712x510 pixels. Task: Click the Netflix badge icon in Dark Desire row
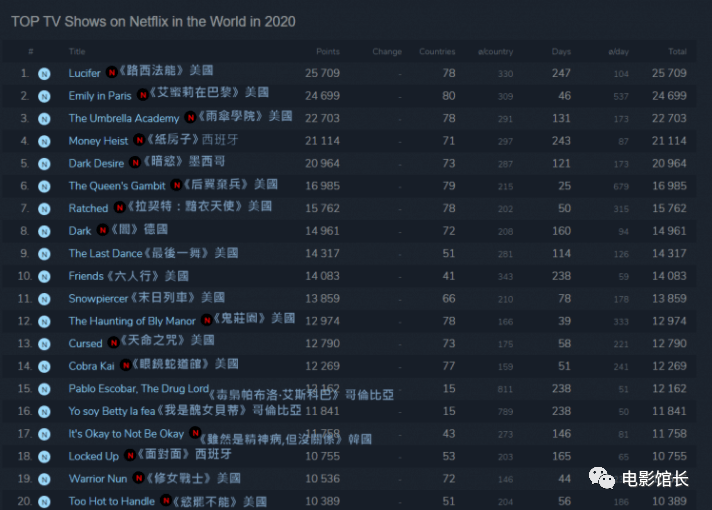(44, 164)
